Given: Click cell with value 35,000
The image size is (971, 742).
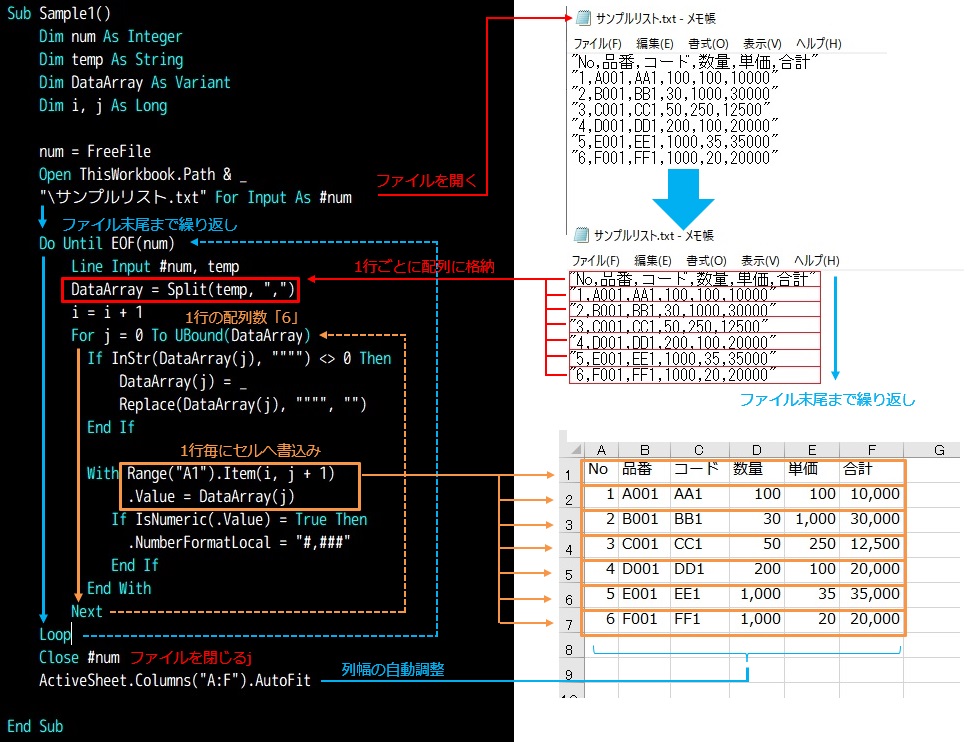Looking at the screenshot, I should [x=871, y=594].
